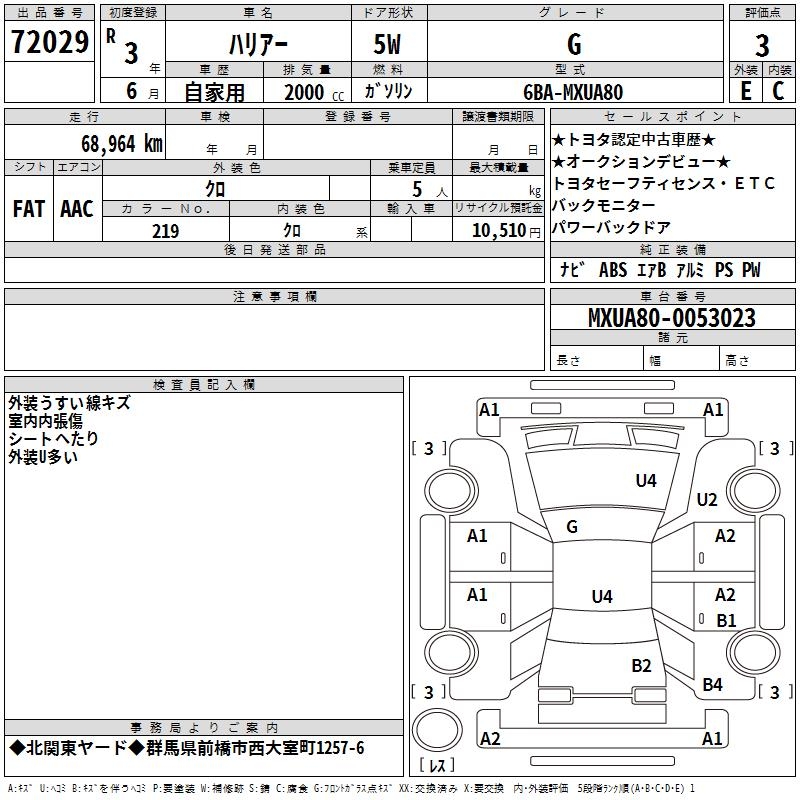This screenshot has width=800, height=800.
Task: Select the U4 mark on the roof
Action: coord(602,596)
